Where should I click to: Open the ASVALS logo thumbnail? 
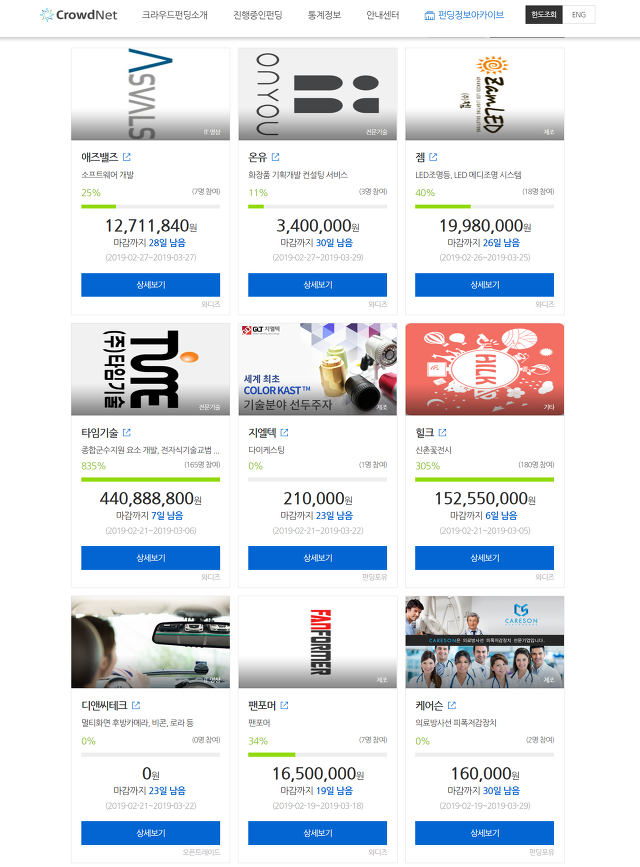(150, 94)
